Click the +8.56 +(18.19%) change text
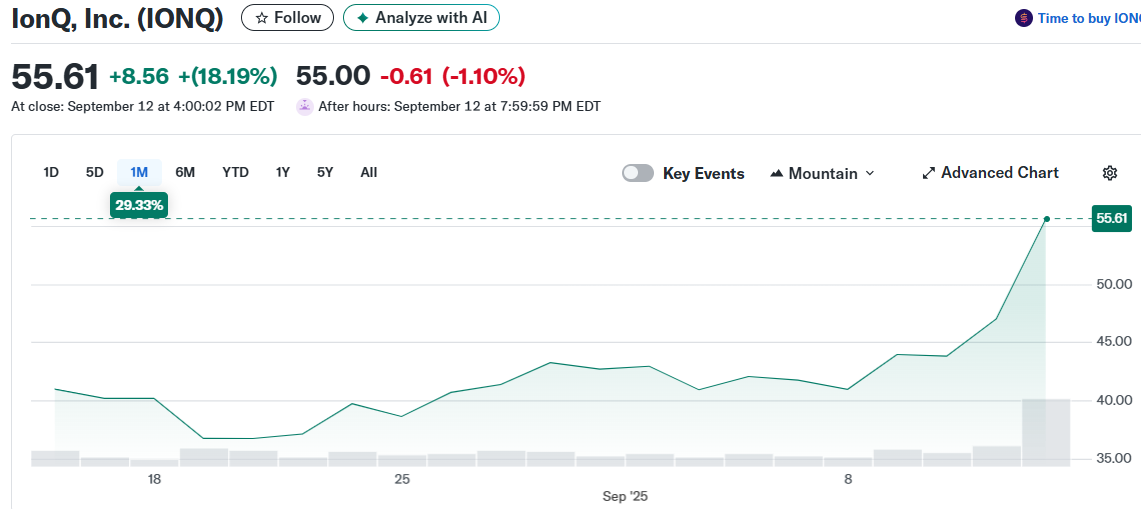The image size is (1141, 509). [194, 76]
